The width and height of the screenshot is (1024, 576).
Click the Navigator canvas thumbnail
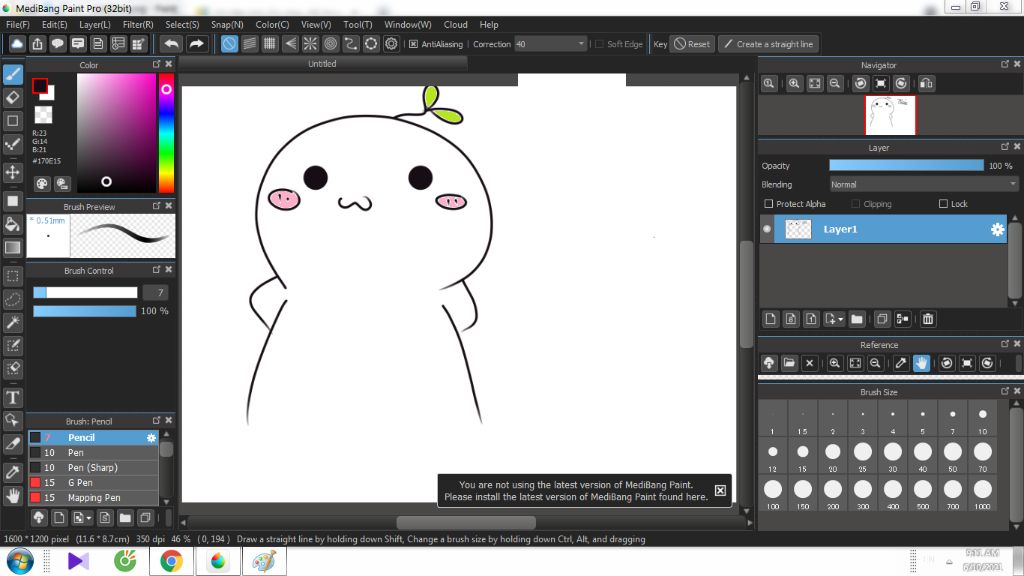point(890,115)
